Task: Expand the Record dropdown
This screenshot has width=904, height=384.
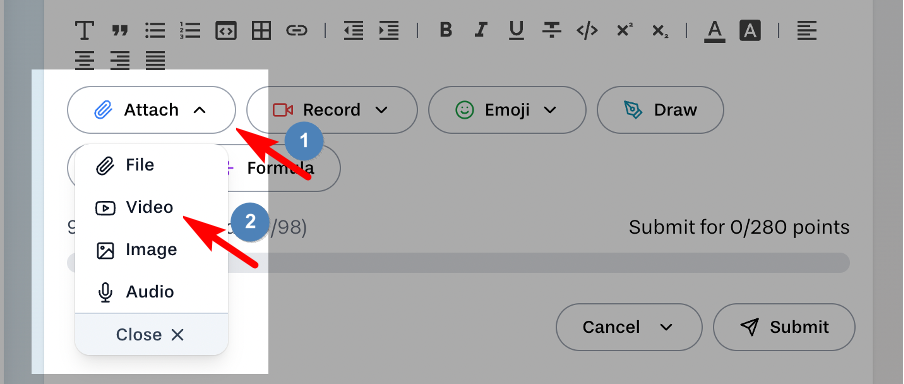Action: pos(332,110)
